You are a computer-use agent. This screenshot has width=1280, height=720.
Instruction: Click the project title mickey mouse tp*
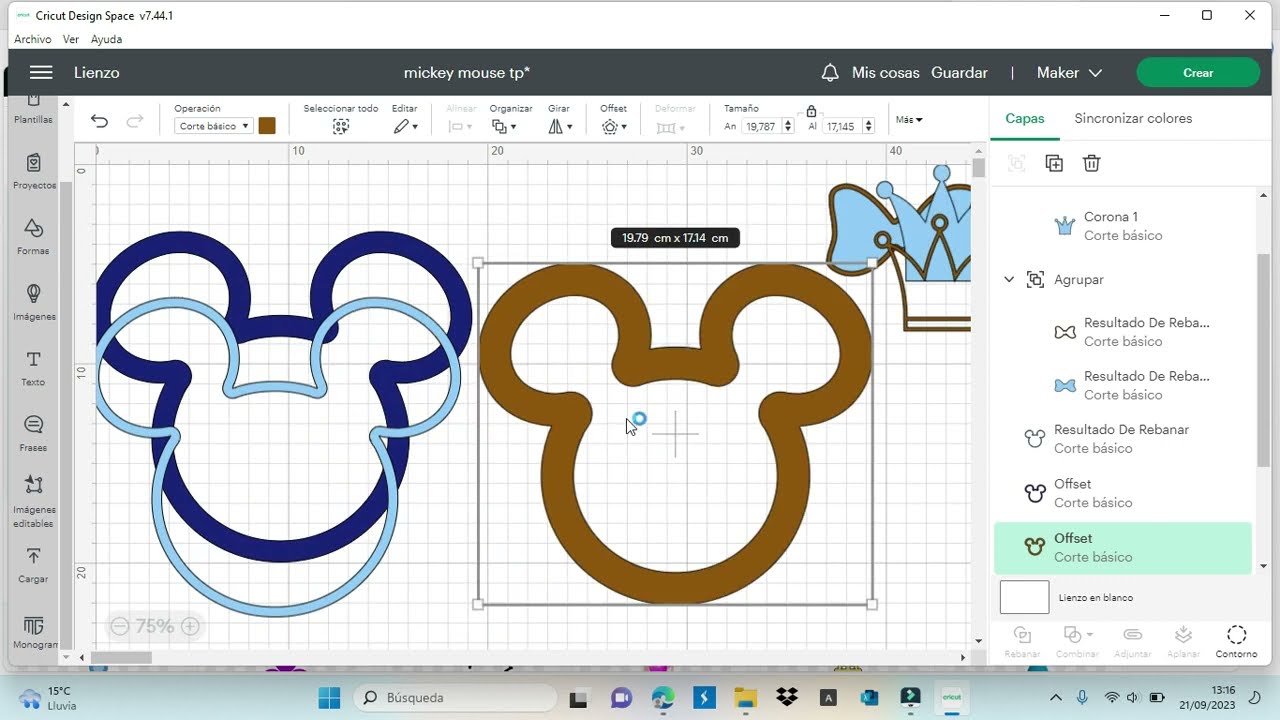click(x=467, y=73)
